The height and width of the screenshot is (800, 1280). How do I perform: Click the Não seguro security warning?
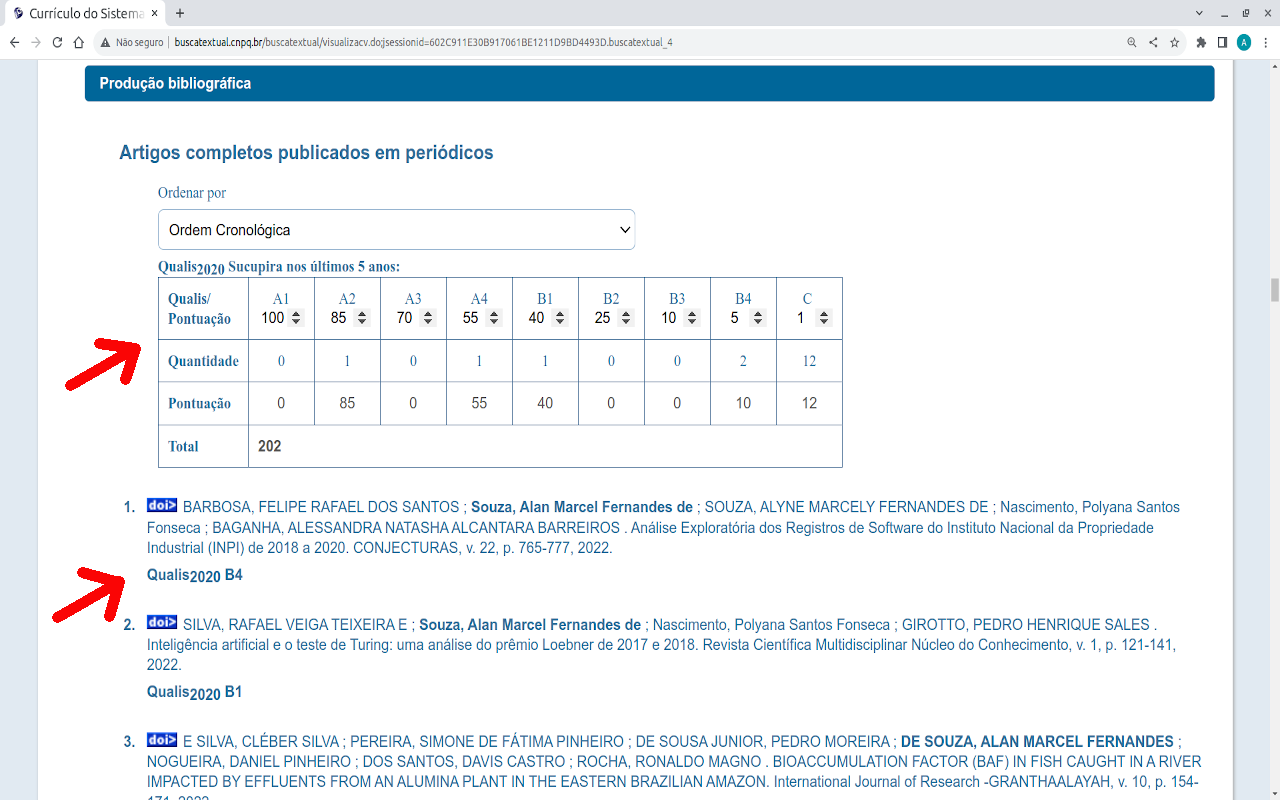point(131,43)
